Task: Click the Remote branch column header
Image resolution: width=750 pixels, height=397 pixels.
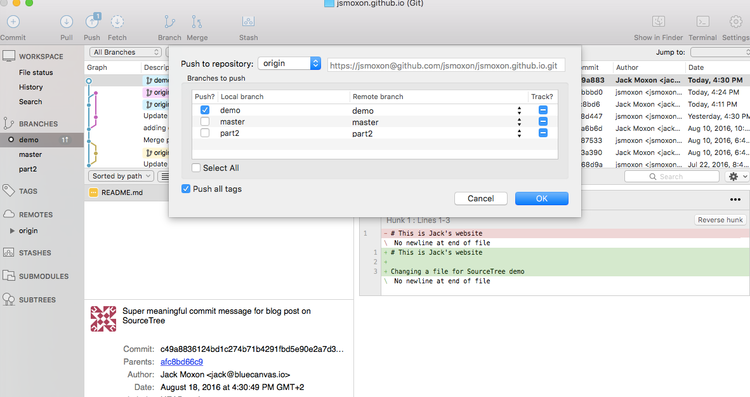Action: [378, 97]
